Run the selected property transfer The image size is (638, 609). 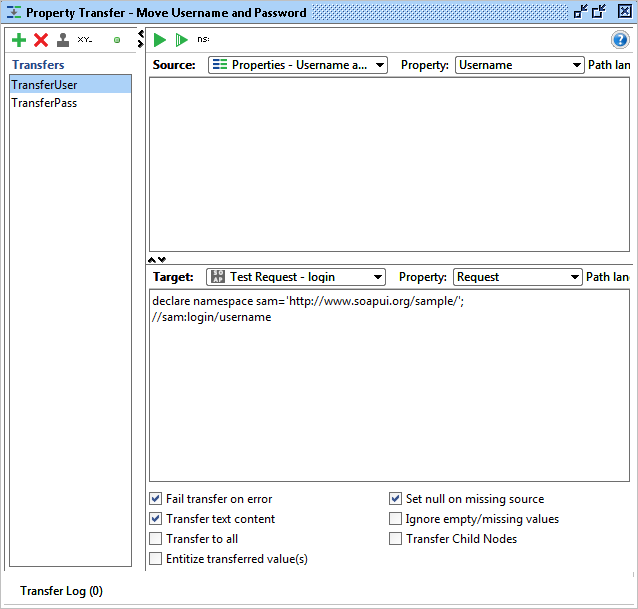click(160, 40)
